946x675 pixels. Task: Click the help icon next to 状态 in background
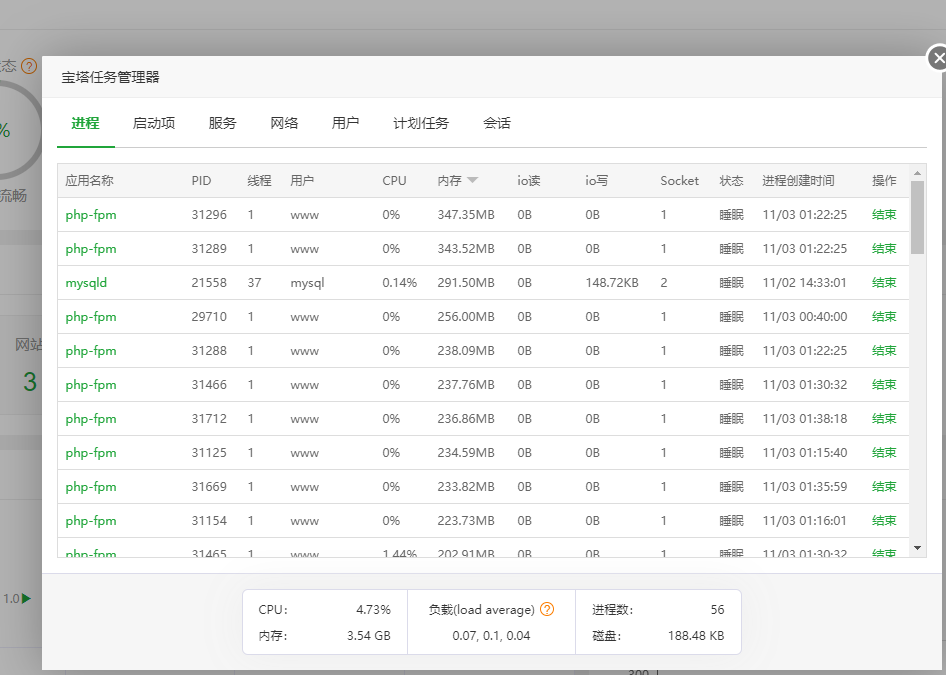tap(29, 65)
